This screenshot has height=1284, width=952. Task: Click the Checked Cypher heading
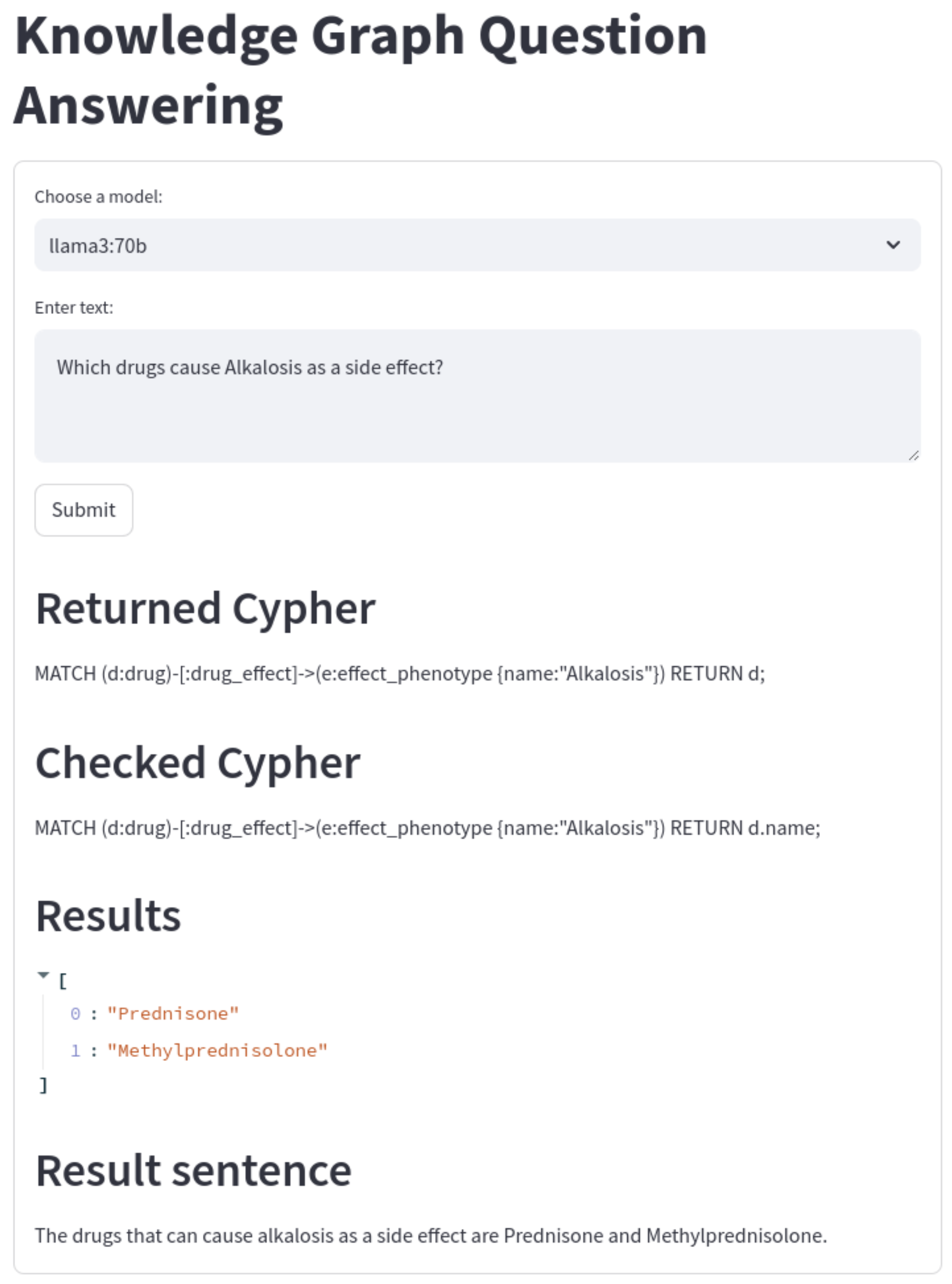pyautogui.click(x=197, y=763)
